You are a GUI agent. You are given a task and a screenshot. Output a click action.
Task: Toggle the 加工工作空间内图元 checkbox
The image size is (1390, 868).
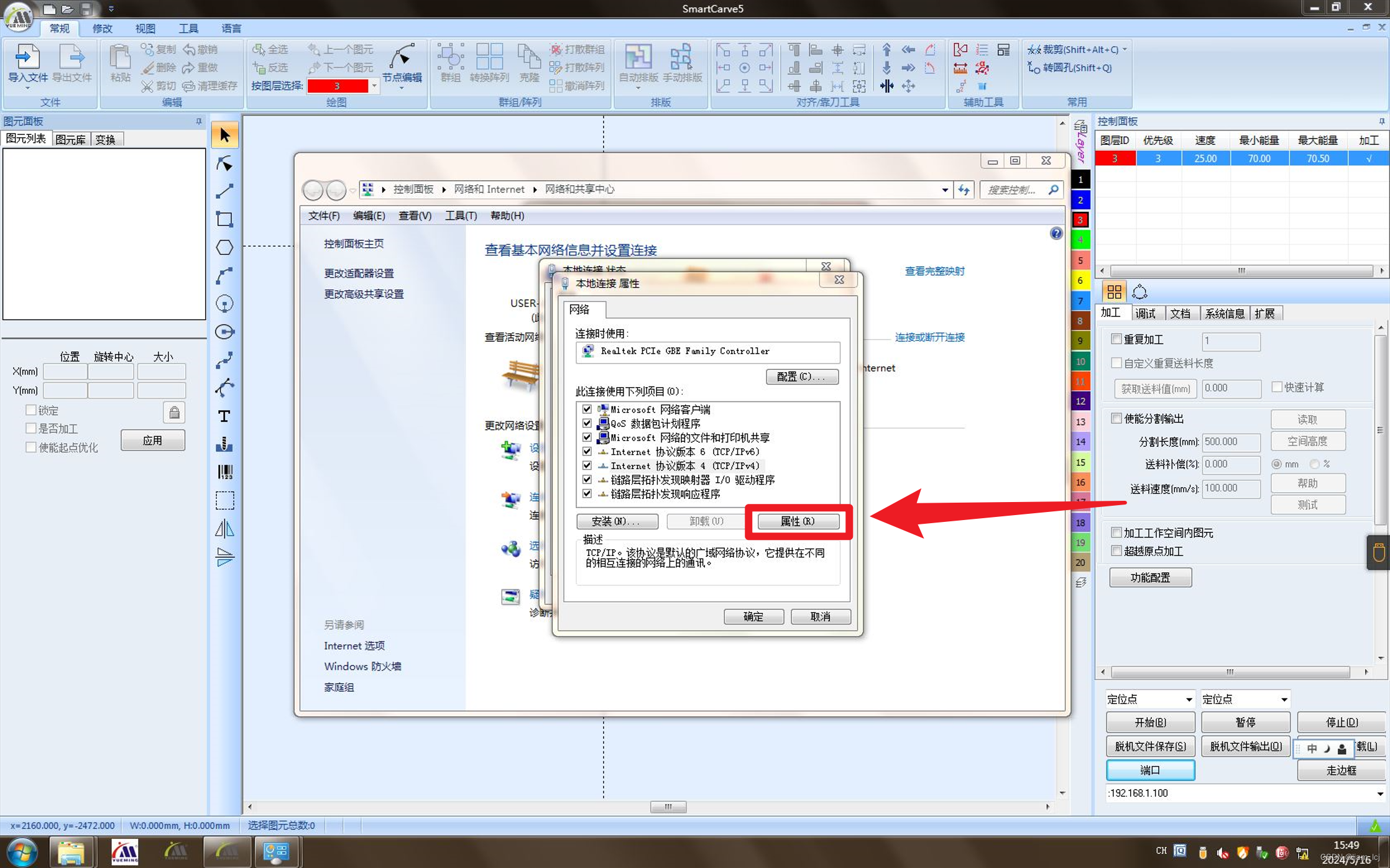pos(1116,532)
